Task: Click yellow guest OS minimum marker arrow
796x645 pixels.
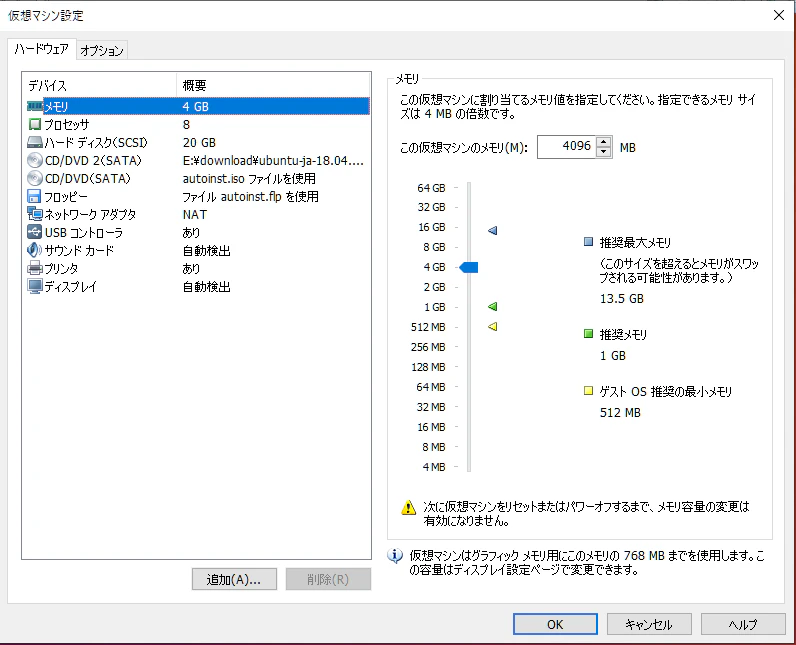Action: point(492,327)
